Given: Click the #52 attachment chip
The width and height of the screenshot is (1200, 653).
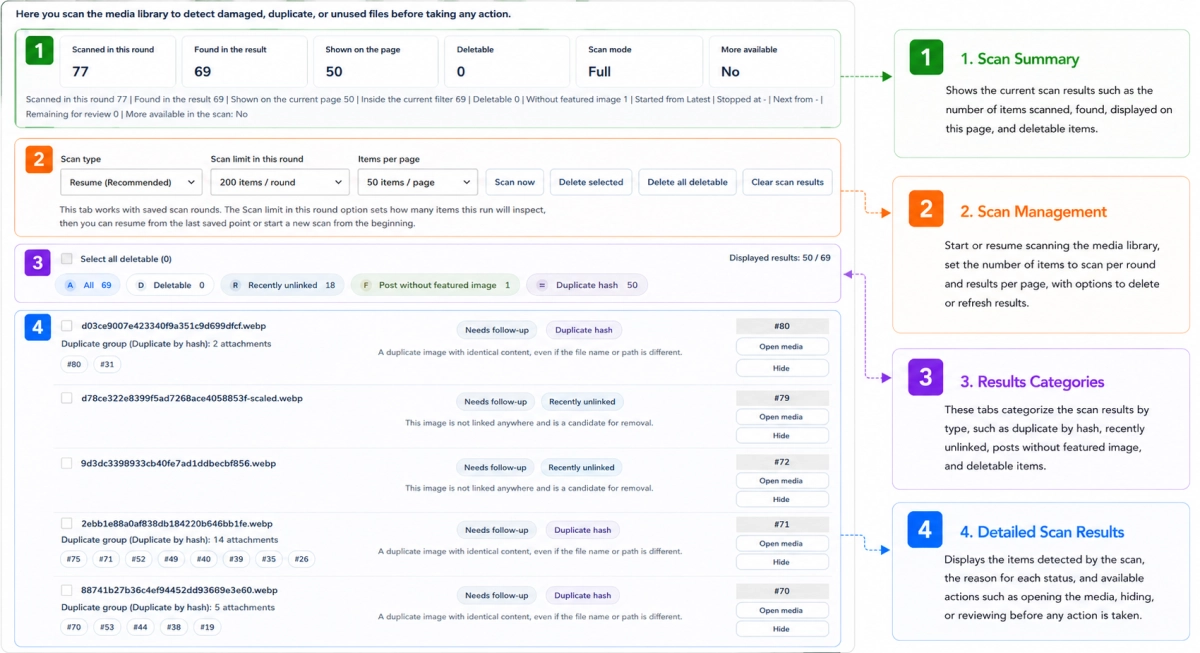Looking at the screenshot, I should click(139, 559).
